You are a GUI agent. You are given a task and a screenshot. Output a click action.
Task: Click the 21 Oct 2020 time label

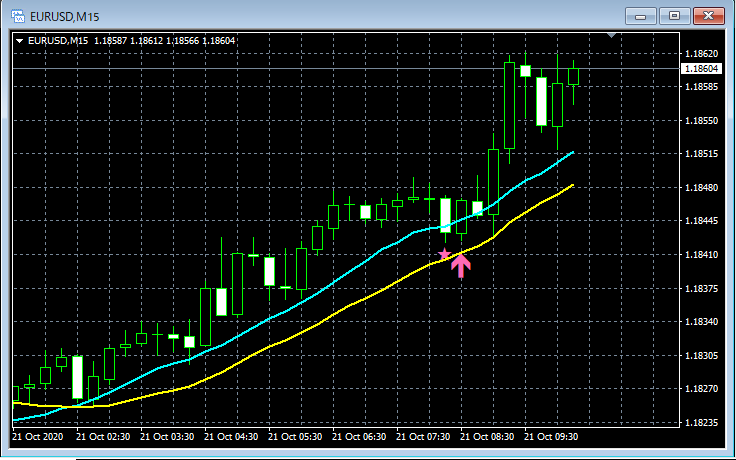tap(38, 437)
